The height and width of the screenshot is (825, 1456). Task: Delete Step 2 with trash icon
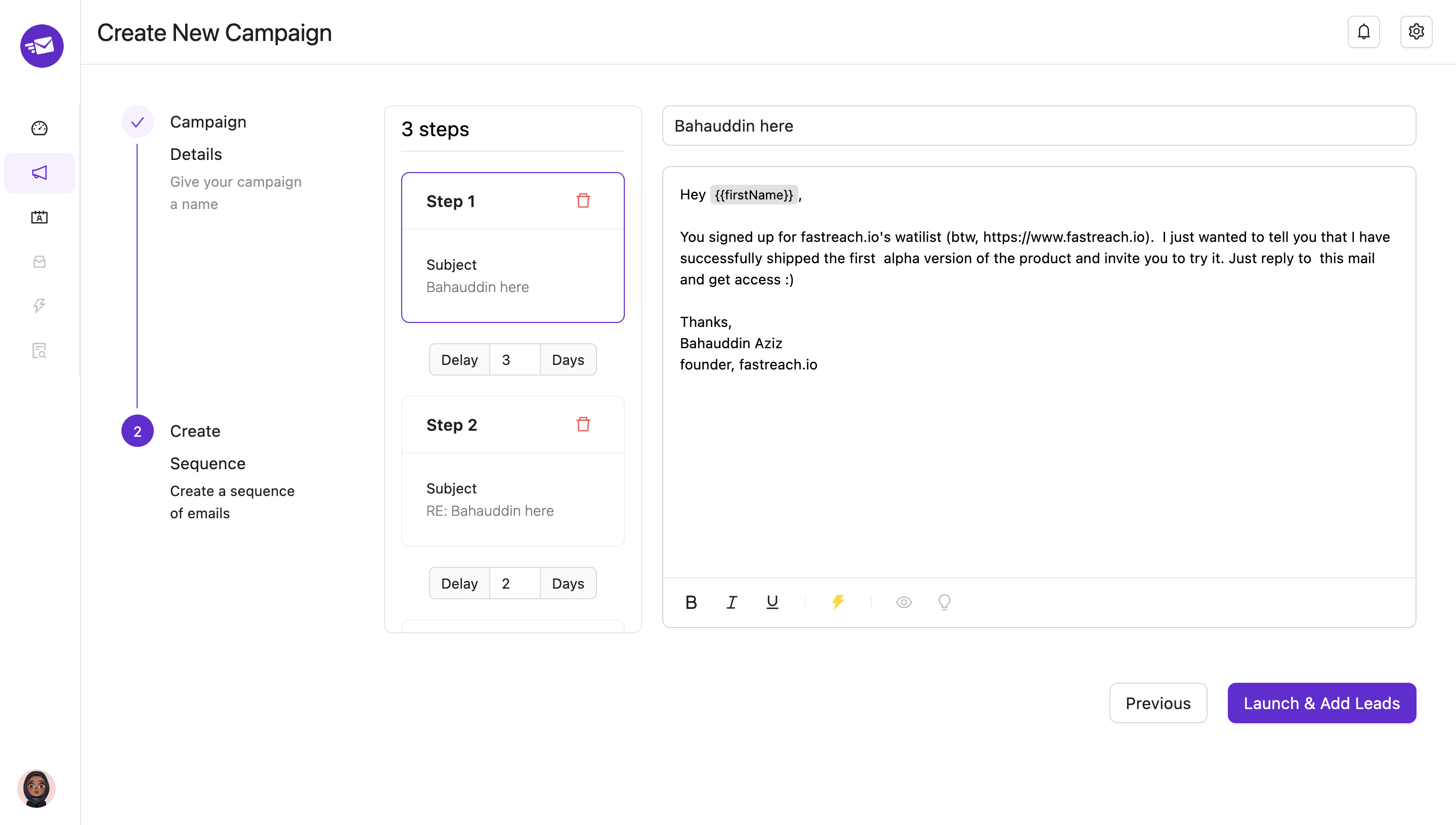click(x=583, y=425)
